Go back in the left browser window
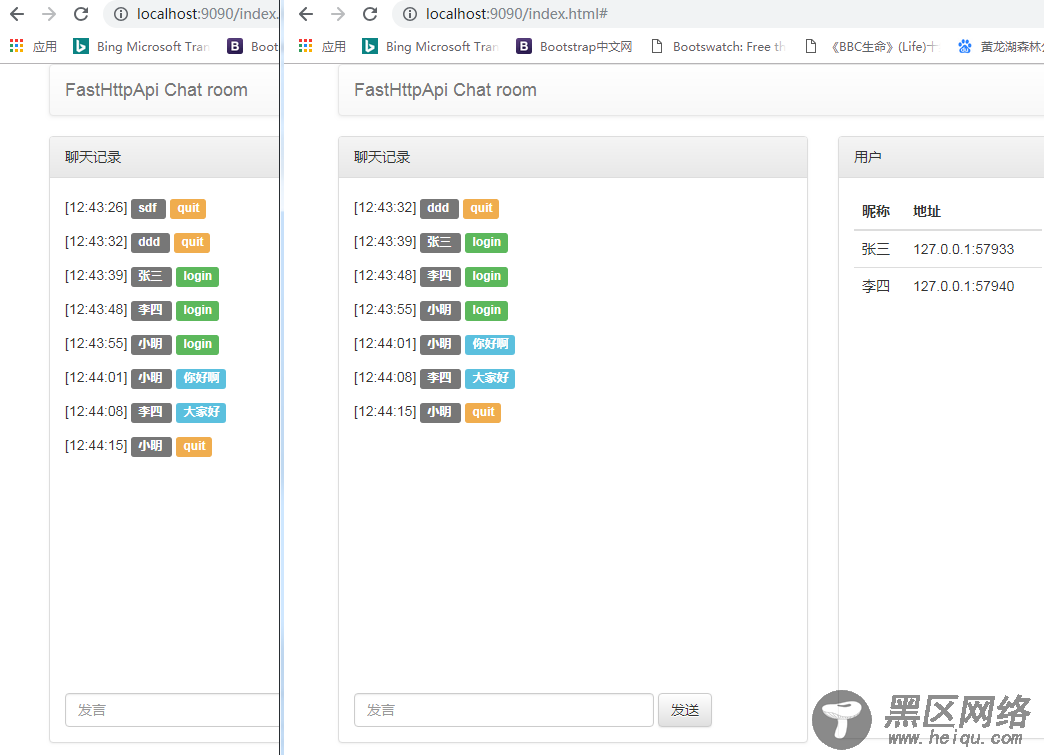Viewport: 1044px width, 755px height. 17,13
